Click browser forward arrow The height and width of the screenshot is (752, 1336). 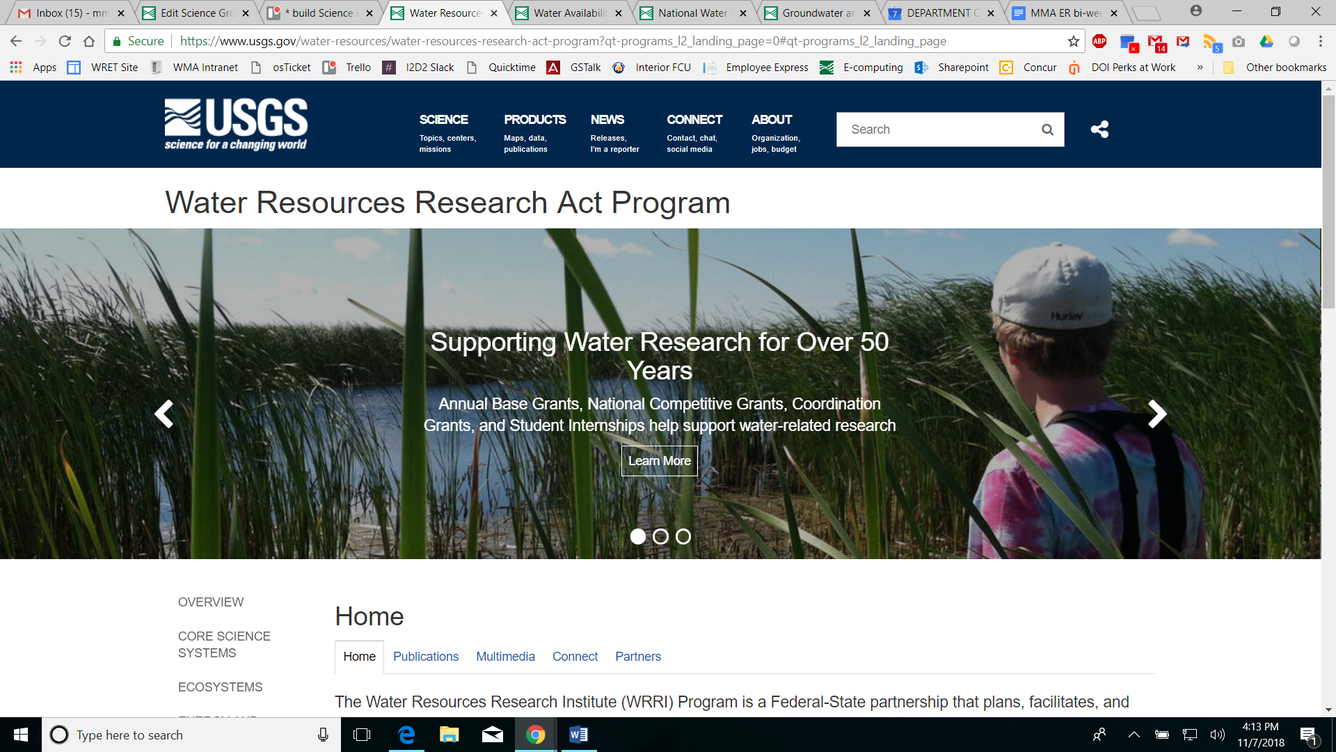pyautogui.click(x=40, y=41)
